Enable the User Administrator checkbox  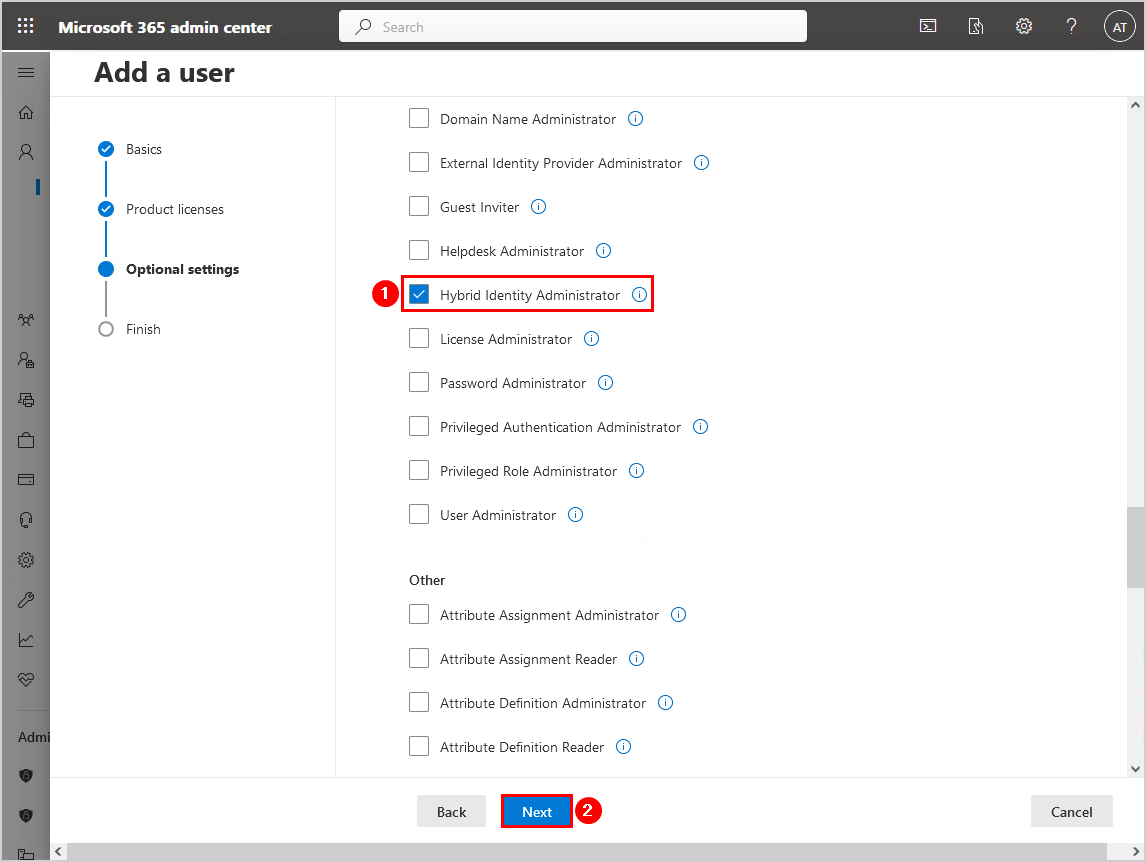(419, 515)
